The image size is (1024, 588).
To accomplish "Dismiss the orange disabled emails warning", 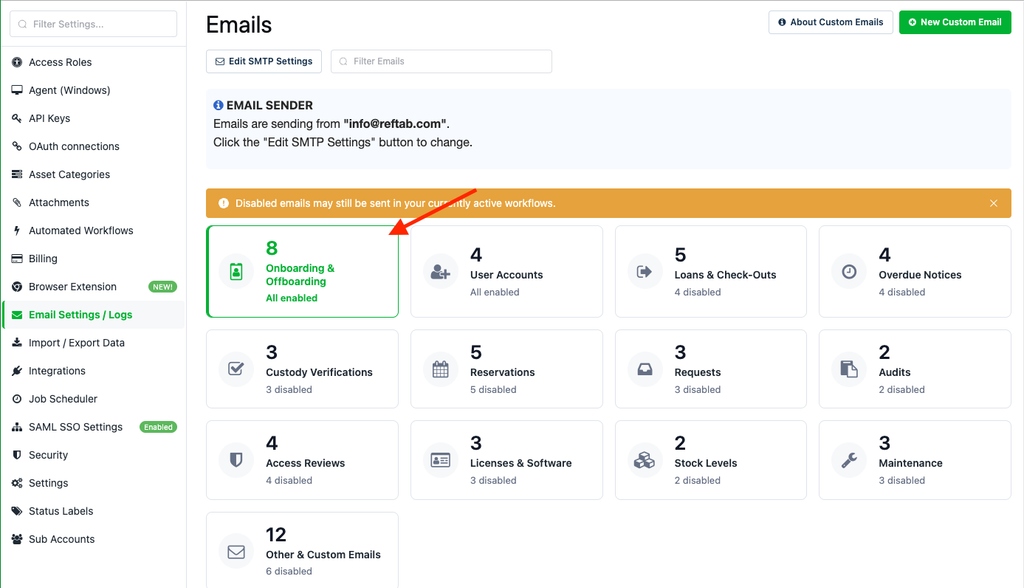I will (993, 203).
